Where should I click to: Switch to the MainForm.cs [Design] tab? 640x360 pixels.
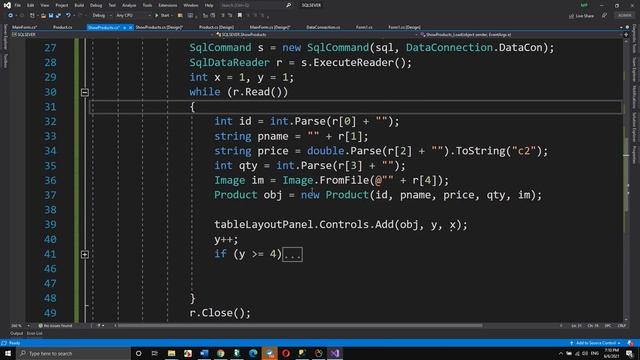pos(270,27)
